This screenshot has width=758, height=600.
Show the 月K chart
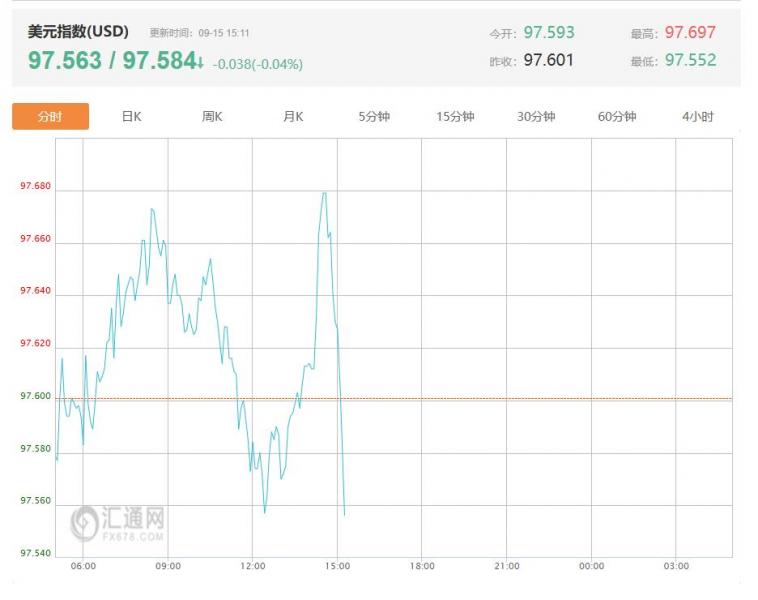pyautogui.click(x=293, y=117)
